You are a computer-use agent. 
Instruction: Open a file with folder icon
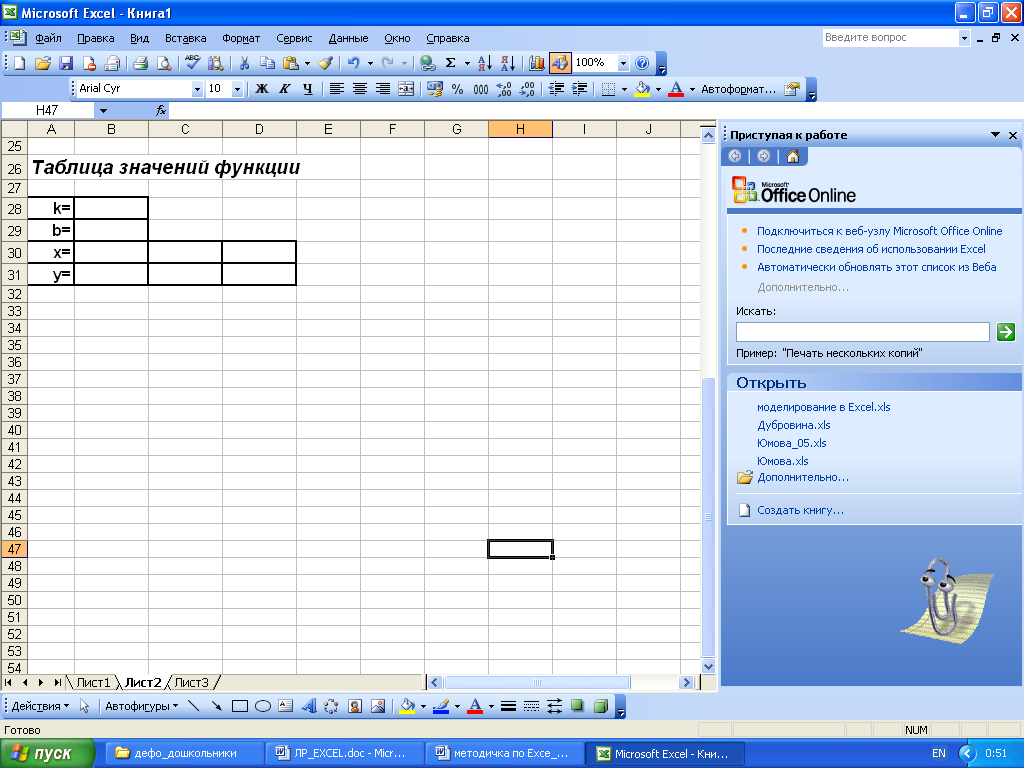pyautogui.click(x=43, y=63)
